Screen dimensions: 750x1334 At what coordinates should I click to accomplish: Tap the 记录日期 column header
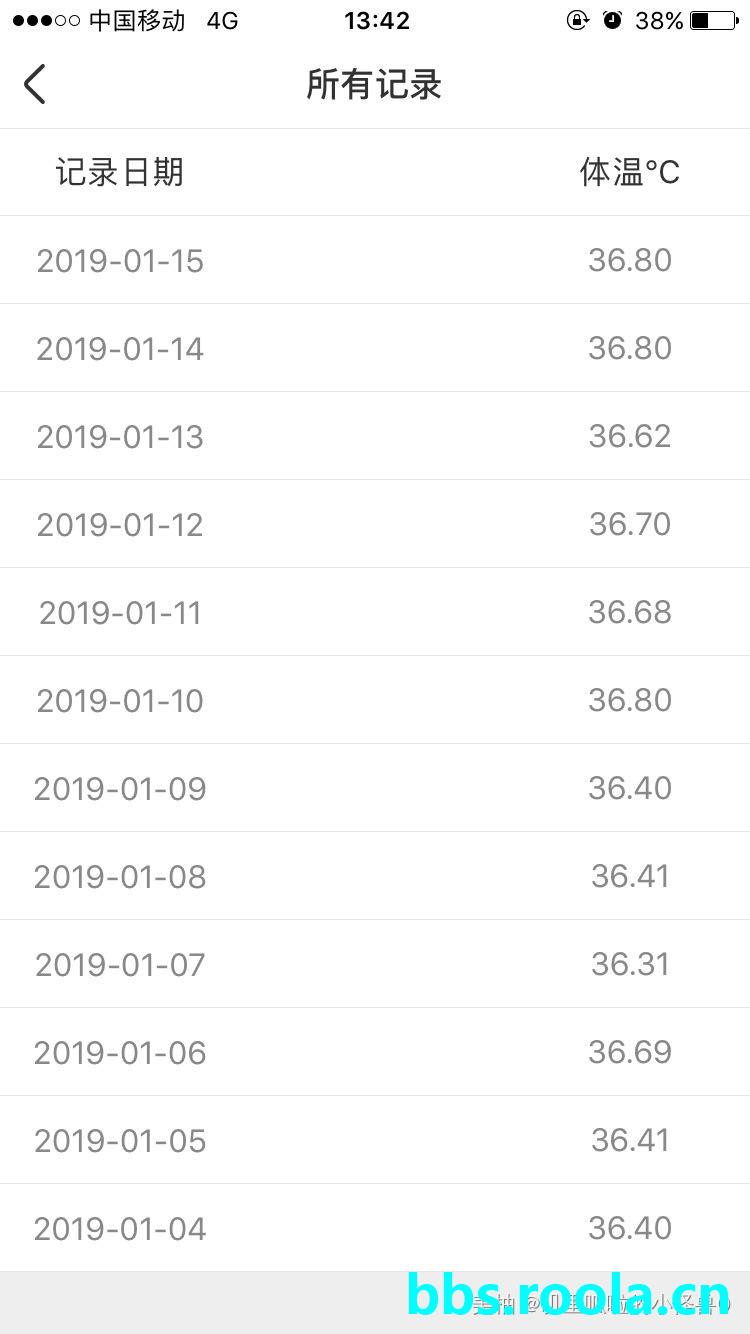pos(120,172)
